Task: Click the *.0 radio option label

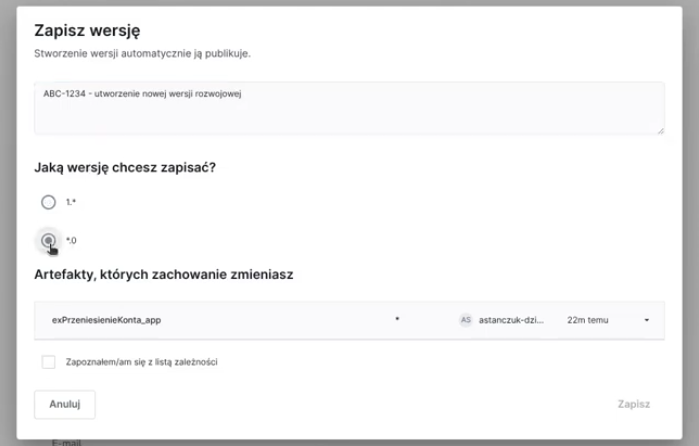Action: pyautogui.click(x=71, y=240)
